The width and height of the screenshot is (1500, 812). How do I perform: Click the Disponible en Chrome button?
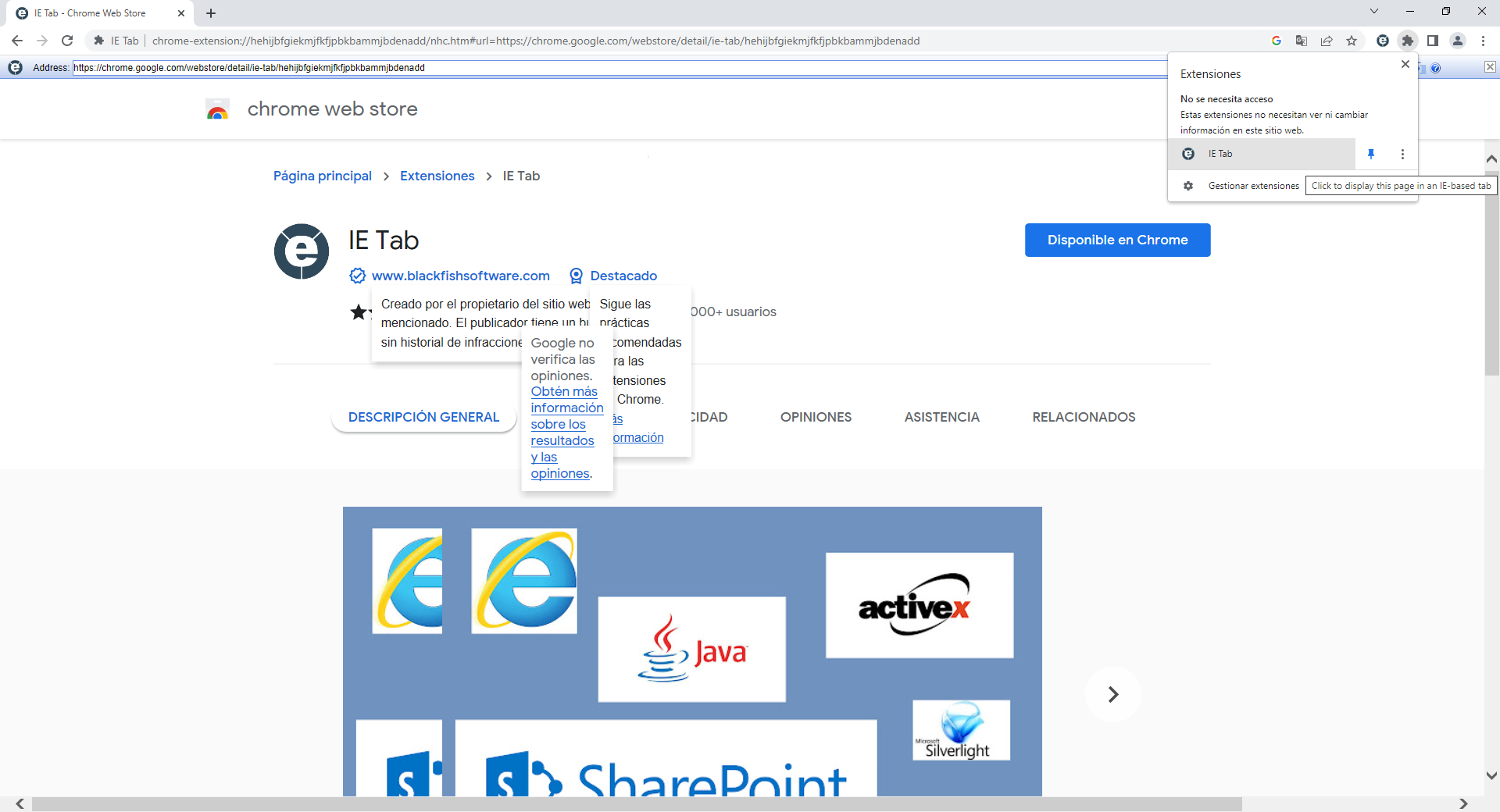tap(1117, 240)
